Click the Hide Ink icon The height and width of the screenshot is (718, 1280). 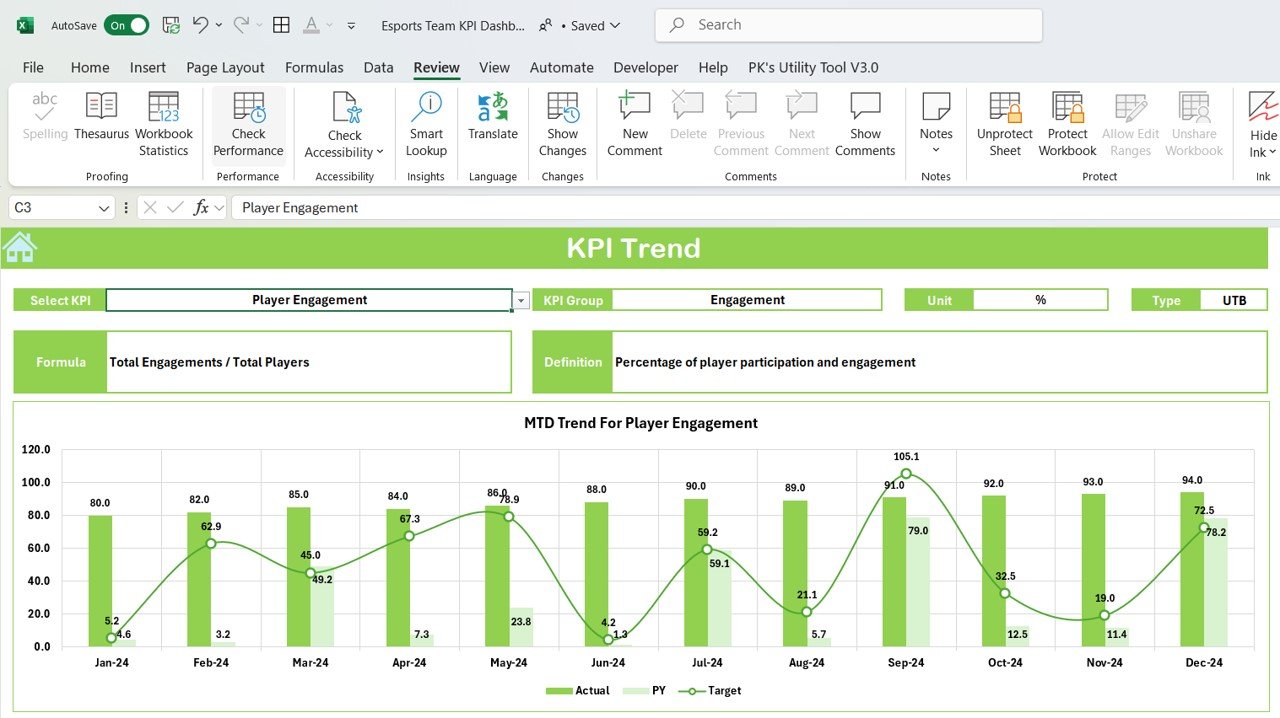(x=1264, y=106)
